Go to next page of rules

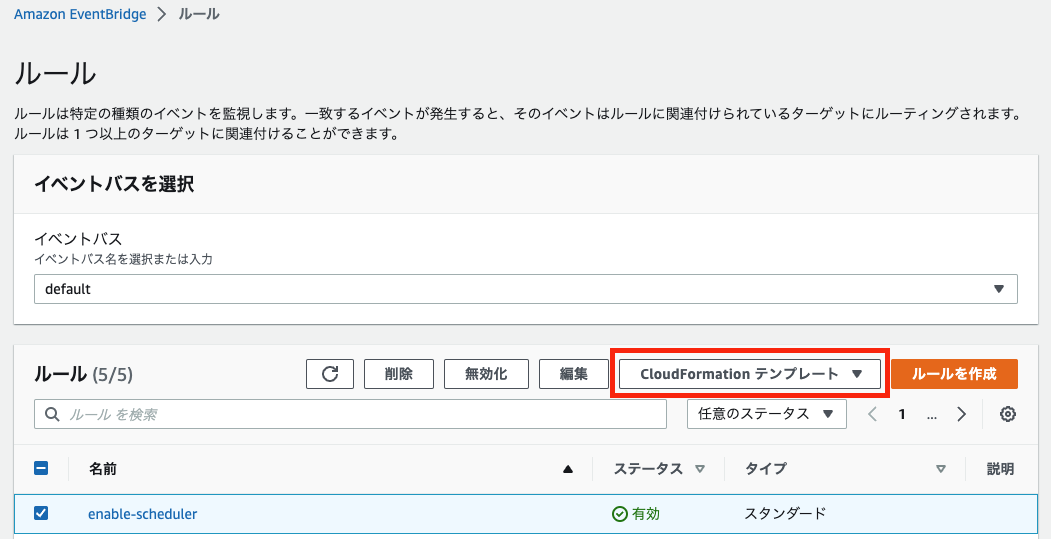(x=962, y=414)
